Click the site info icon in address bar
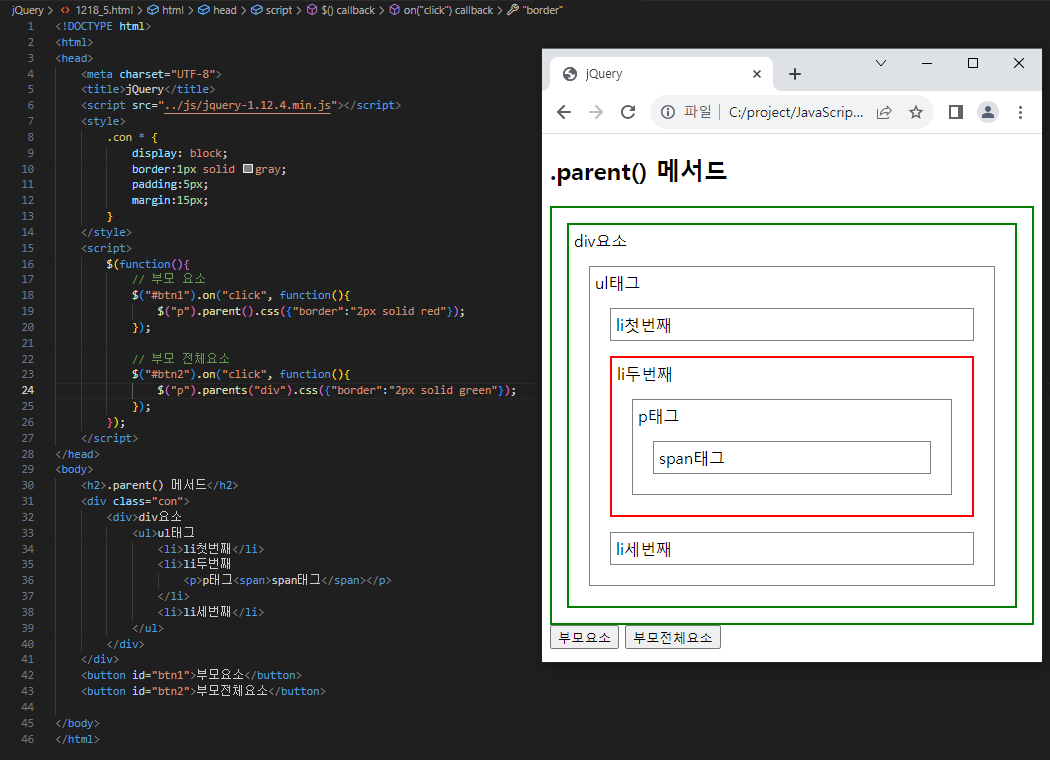 tap(668, 112)
